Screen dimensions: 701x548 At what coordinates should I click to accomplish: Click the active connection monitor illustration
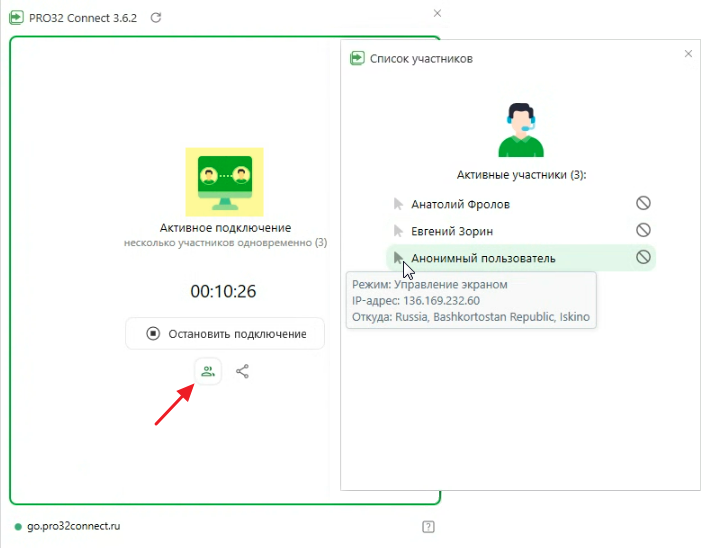click(x=224, y=181)
